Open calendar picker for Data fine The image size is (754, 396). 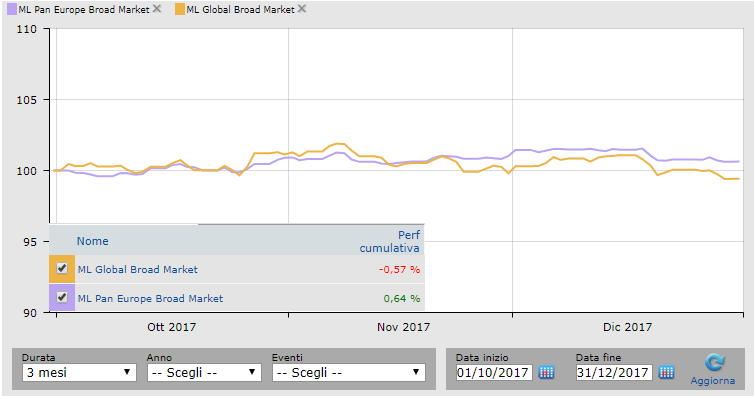coord(666,372)
